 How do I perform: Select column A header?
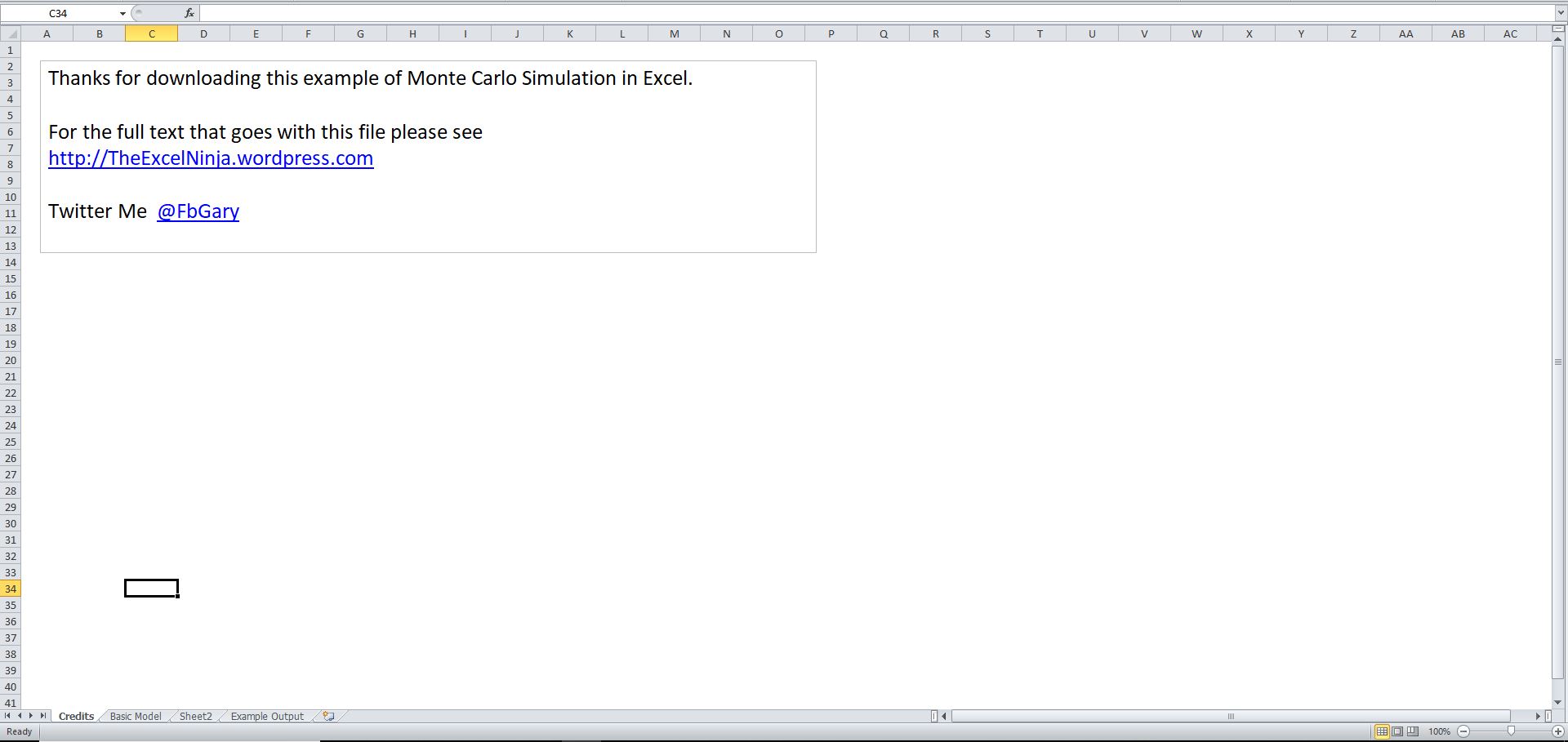coord(47,33)
